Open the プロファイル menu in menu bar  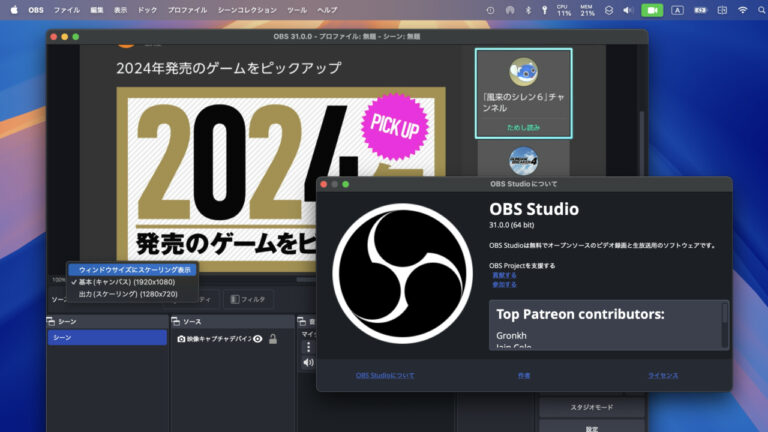click(x=187, y=10)
